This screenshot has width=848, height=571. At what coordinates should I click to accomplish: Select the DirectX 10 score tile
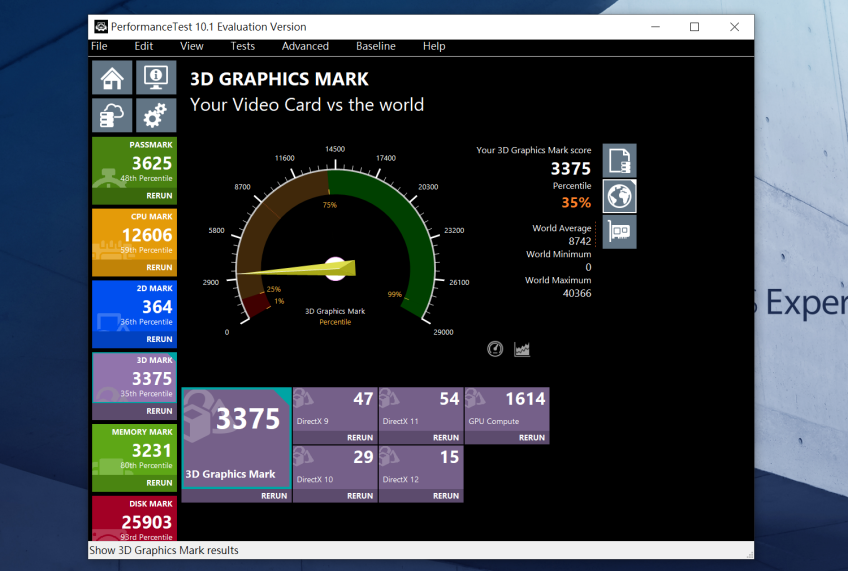point(335,468)
